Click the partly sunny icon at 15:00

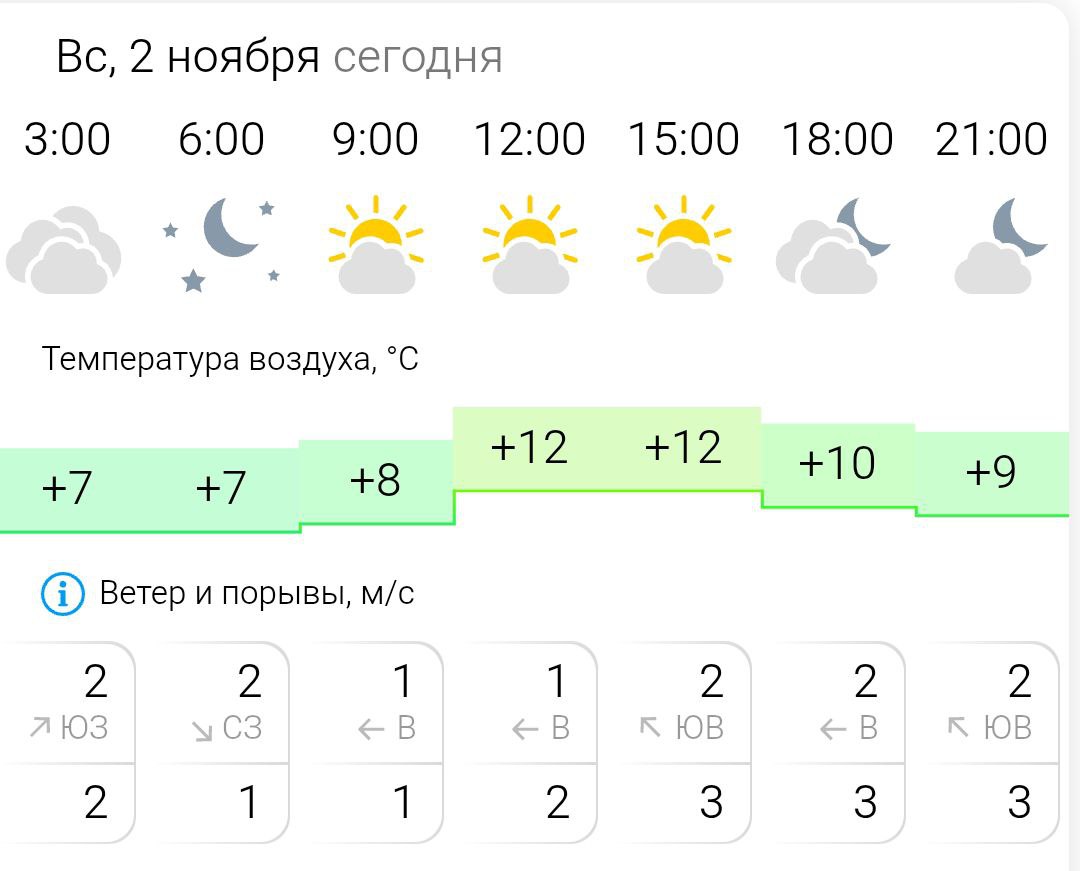[684, 245]
